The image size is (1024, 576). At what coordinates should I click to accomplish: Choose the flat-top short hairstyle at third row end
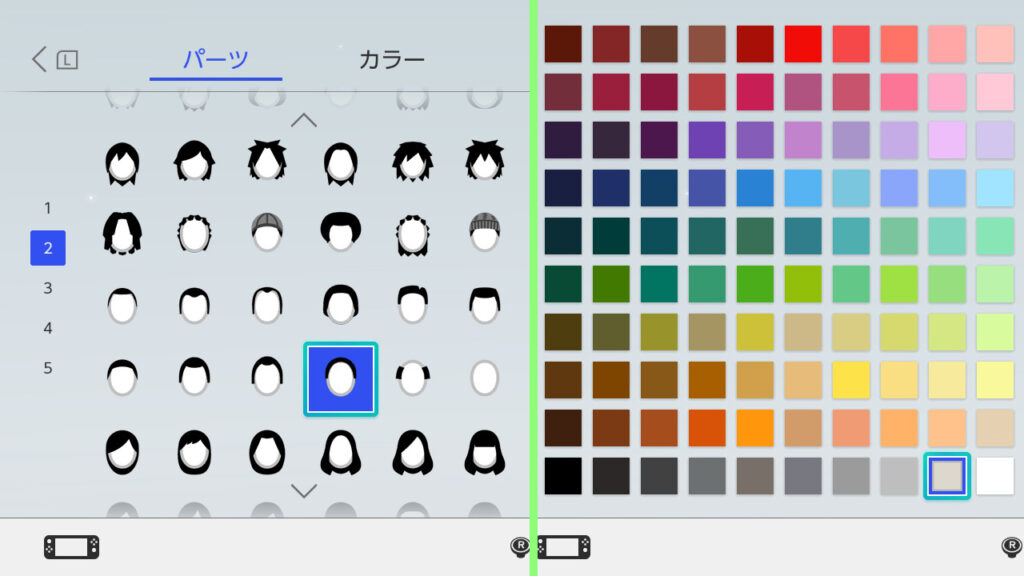tap(485, 304)
